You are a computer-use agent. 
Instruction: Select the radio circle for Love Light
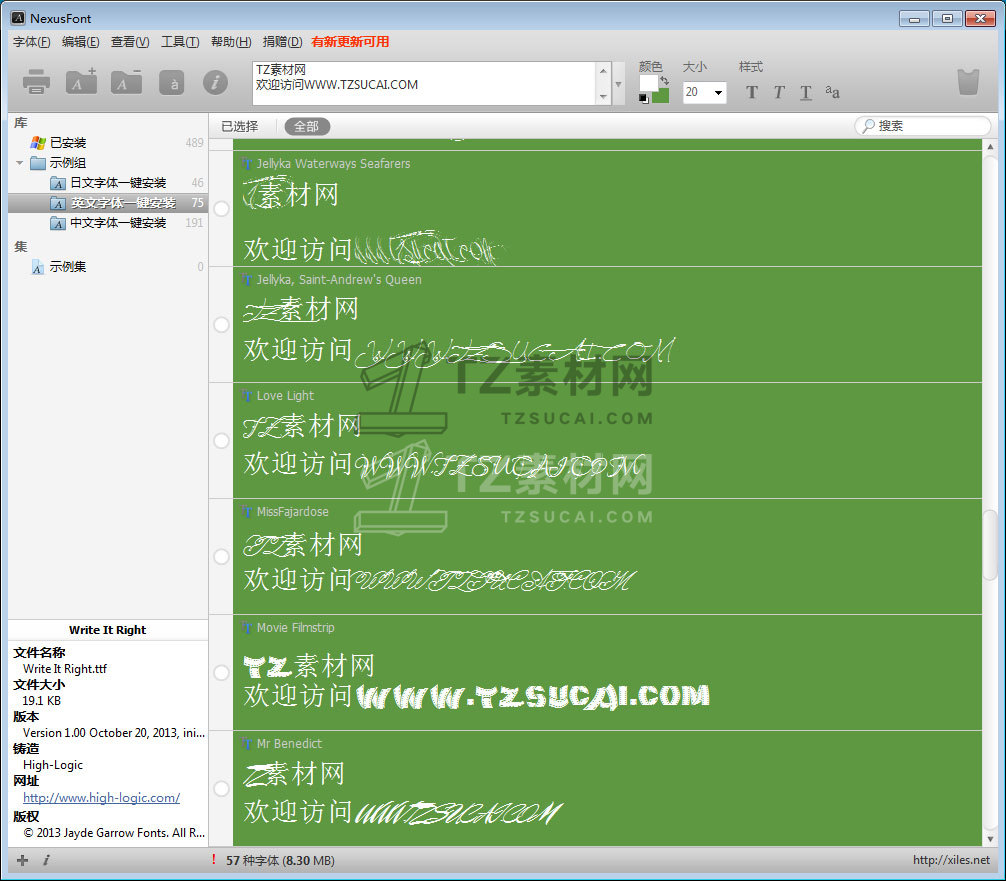point(221,441)
